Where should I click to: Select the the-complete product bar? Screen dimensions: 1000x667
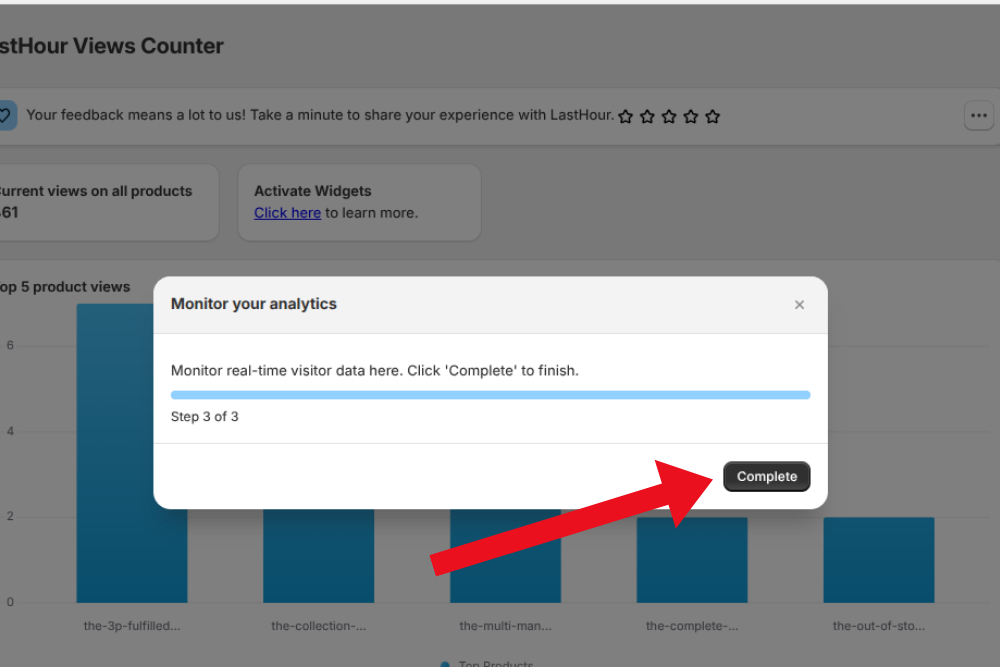[692, 560]
